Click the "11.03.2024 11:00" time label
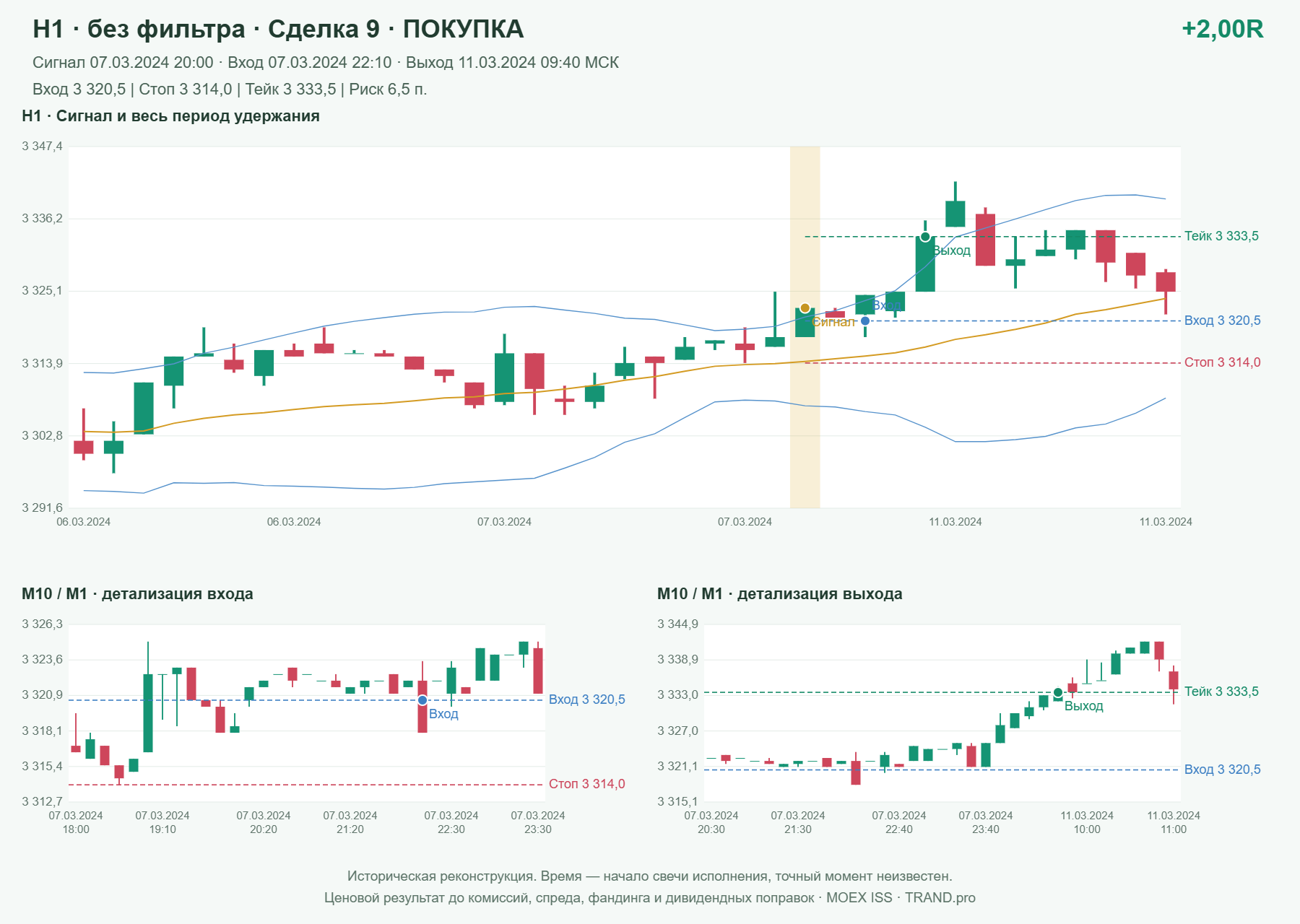Viewport: 1300px width, 924px height. tap(1174, 822)
